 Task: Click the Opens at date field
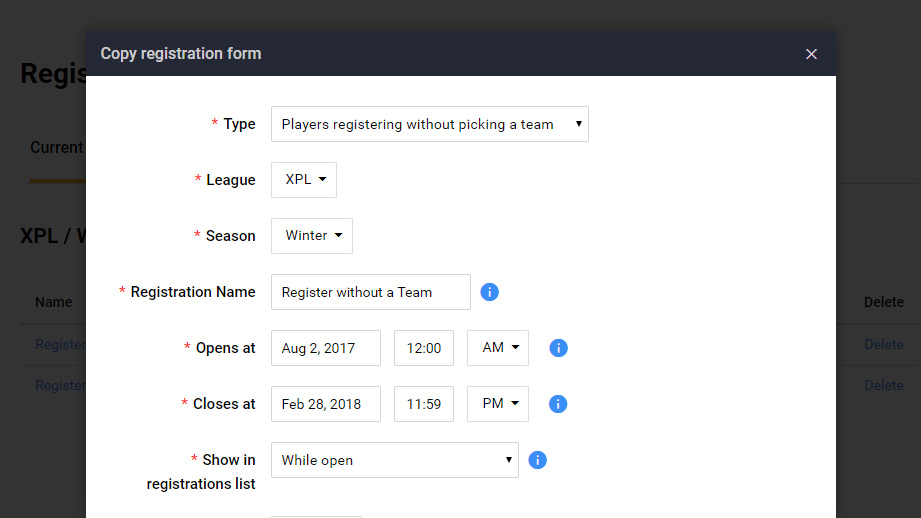[326, 348]
